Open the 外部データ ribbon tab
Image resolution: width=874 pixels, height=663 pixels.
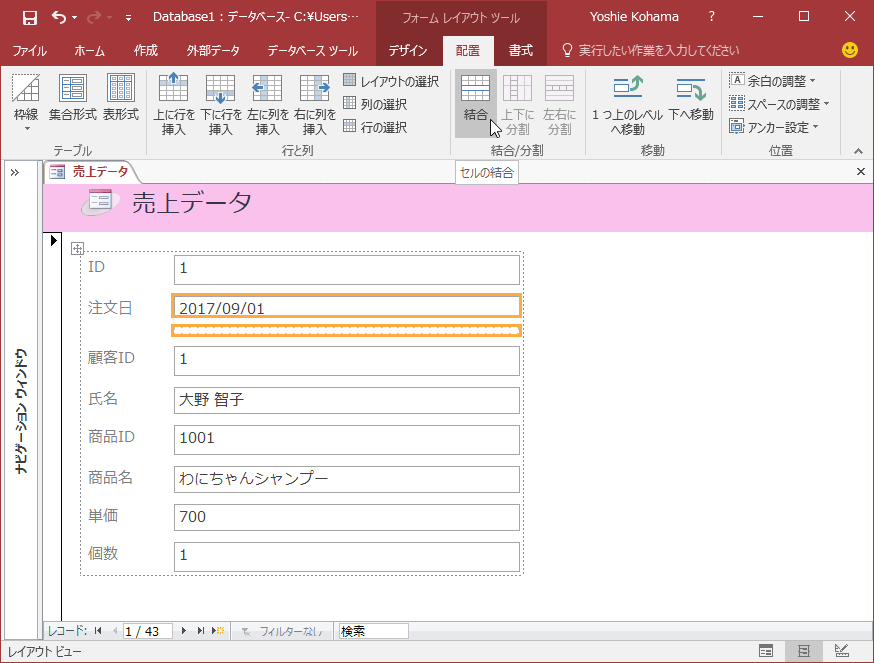pyautogui.click(x=213, y=51)
